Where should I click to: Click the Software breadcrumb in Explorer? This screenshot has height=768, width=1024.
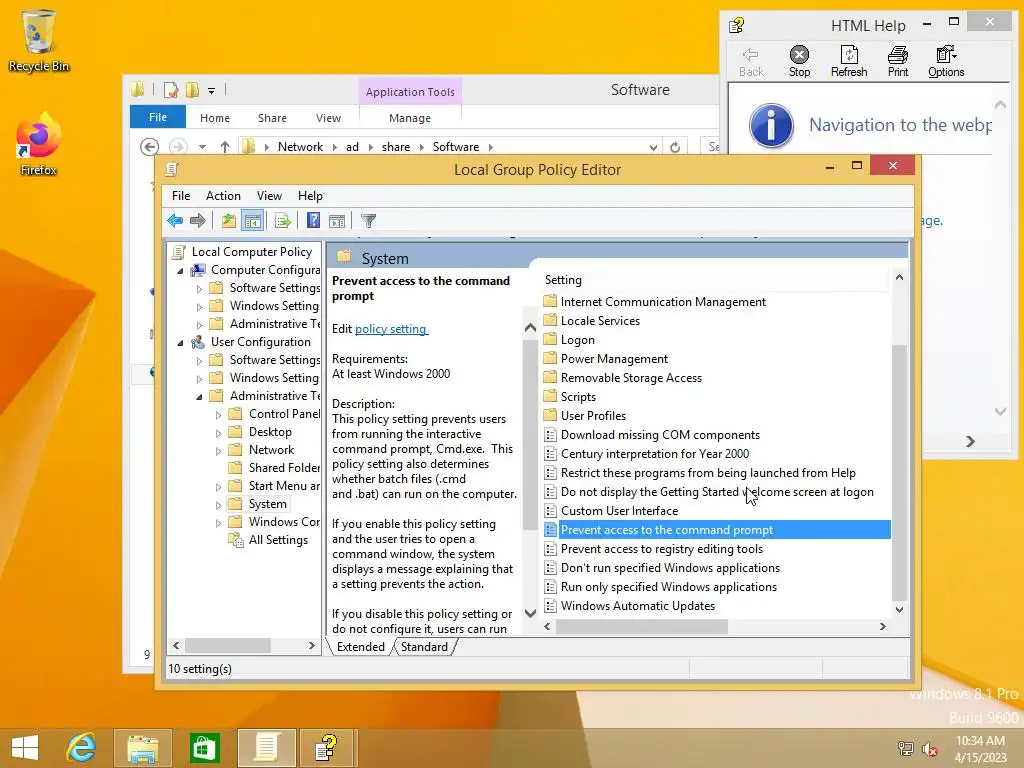click(x=456, y=147)
